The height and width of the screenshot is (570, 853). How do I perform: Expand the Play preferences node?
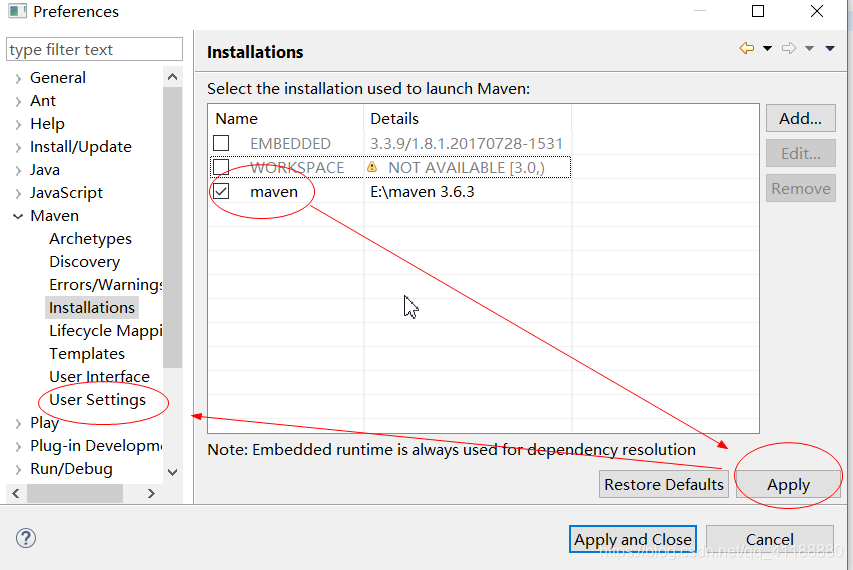click(18, 424)
